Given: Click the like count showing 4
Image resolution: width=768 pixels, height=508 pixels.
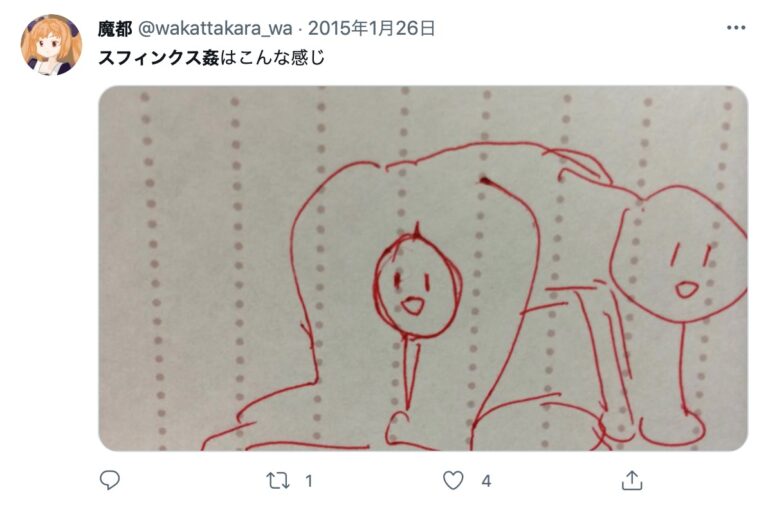Looking at the screenshot, I should point(486,481).
